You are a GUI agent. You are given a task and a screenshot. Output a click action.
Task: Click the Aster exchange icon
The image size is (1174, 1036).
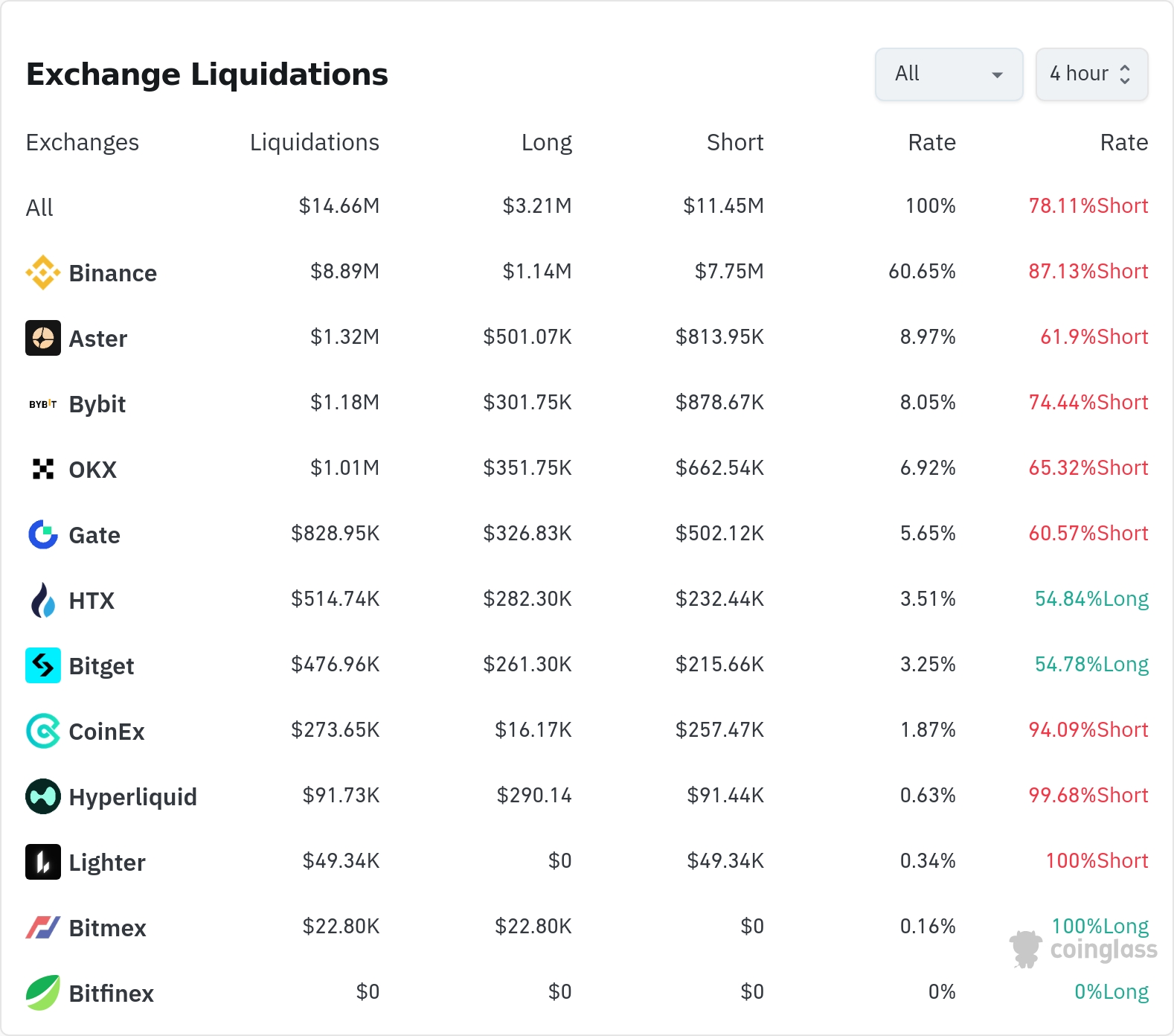coord(43,338)
